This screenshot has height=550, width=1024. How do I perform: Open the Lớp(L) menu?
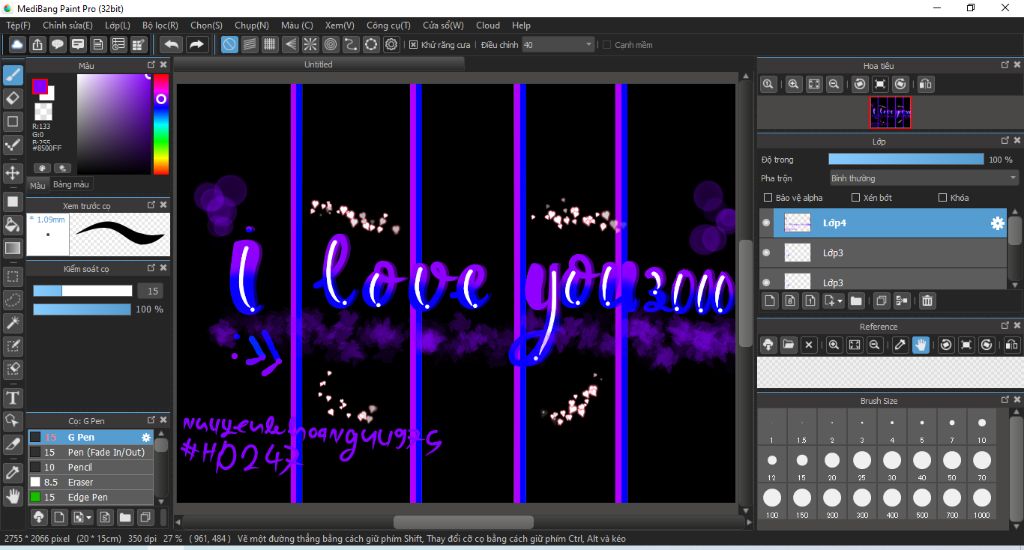[x=118, y=25]
